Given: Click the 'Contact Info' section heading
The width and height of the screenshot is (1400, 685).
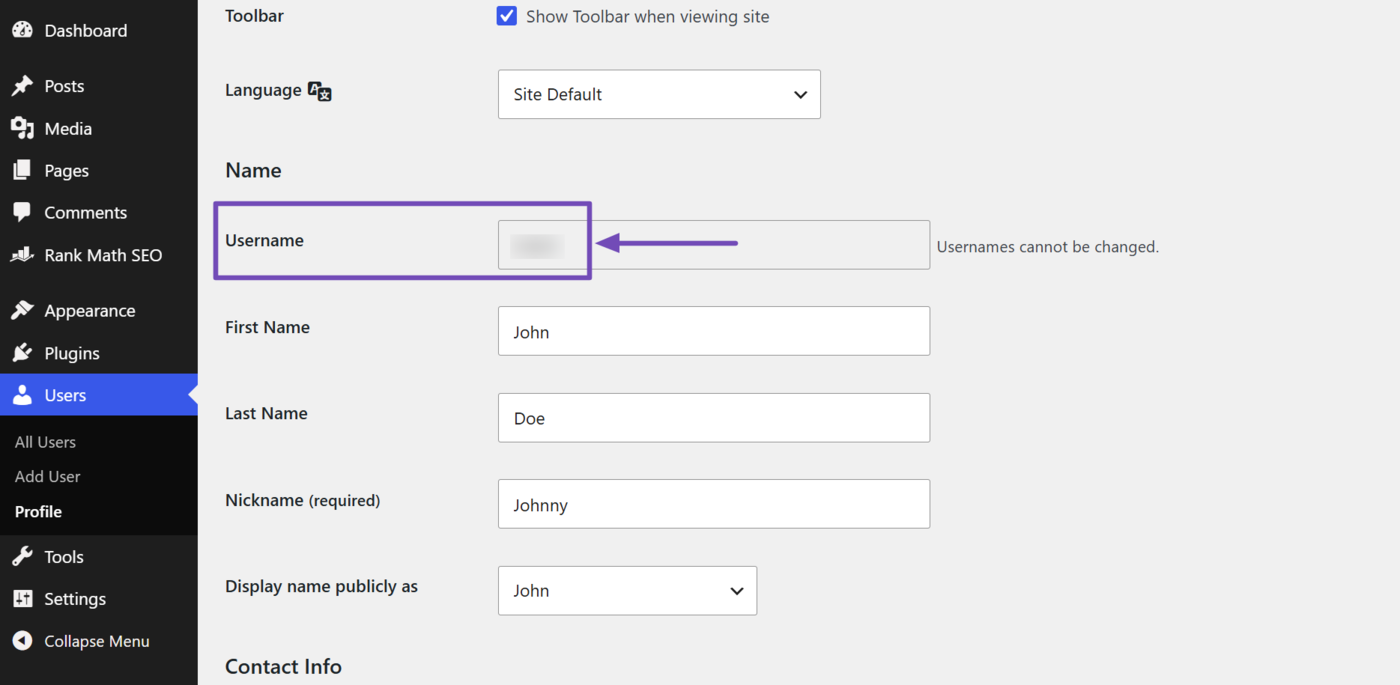Looking at the screenshot, I should tap(283, 666).
